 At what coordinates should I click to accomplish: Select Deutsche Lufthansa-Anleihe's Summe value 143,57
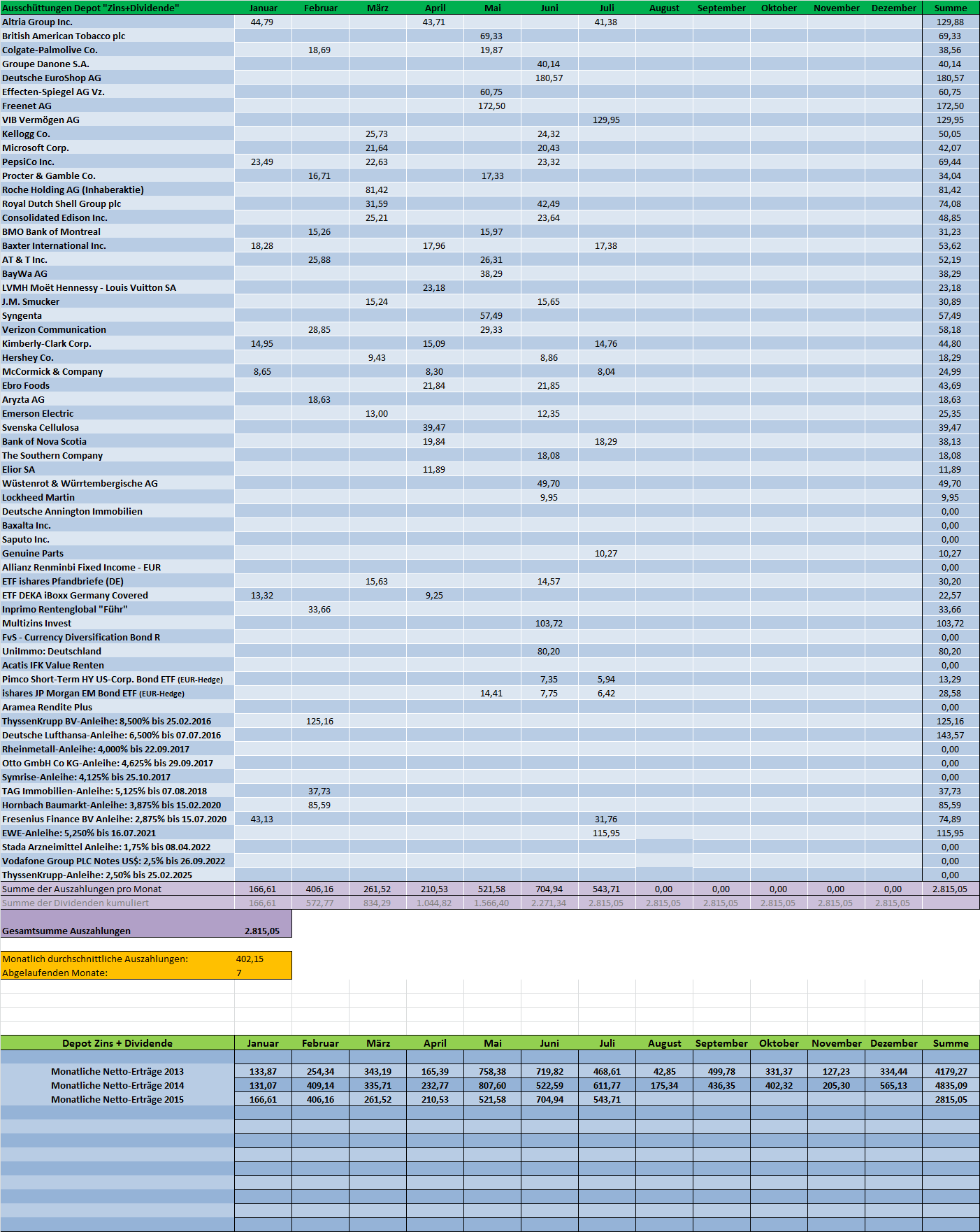coord(950,735)
